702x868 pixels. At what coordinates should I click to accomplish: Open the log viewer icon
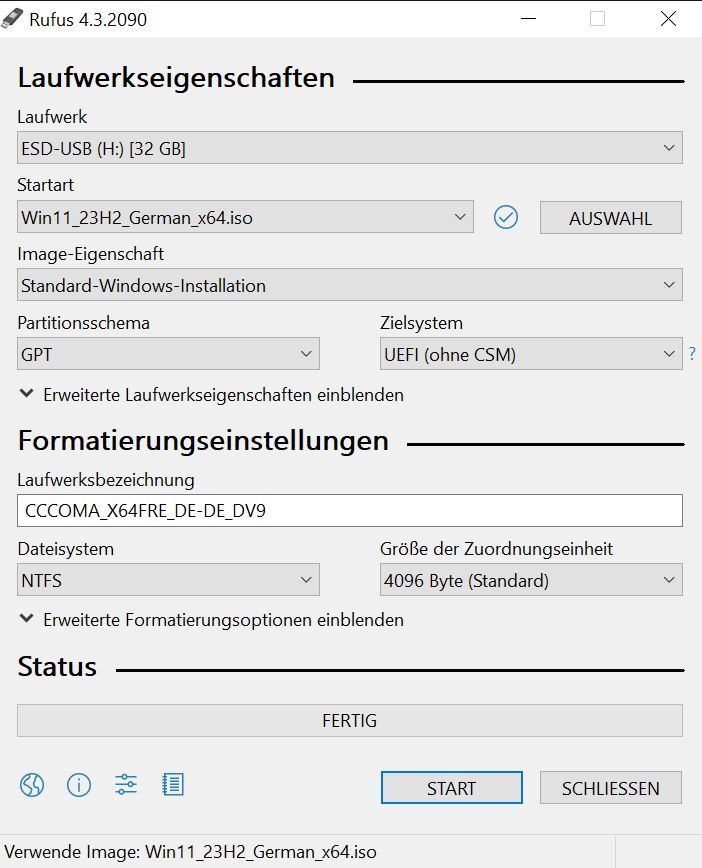(173, 784)
